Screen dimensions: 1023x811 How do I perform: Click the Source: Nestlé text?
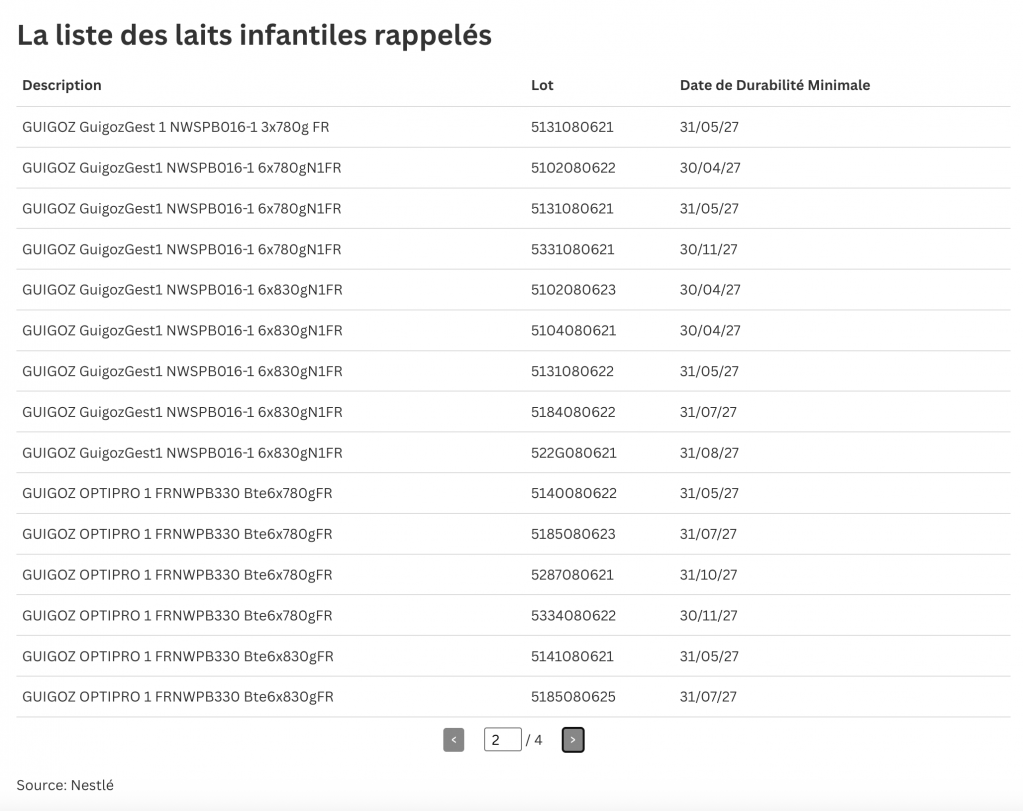tap(65, 785)
